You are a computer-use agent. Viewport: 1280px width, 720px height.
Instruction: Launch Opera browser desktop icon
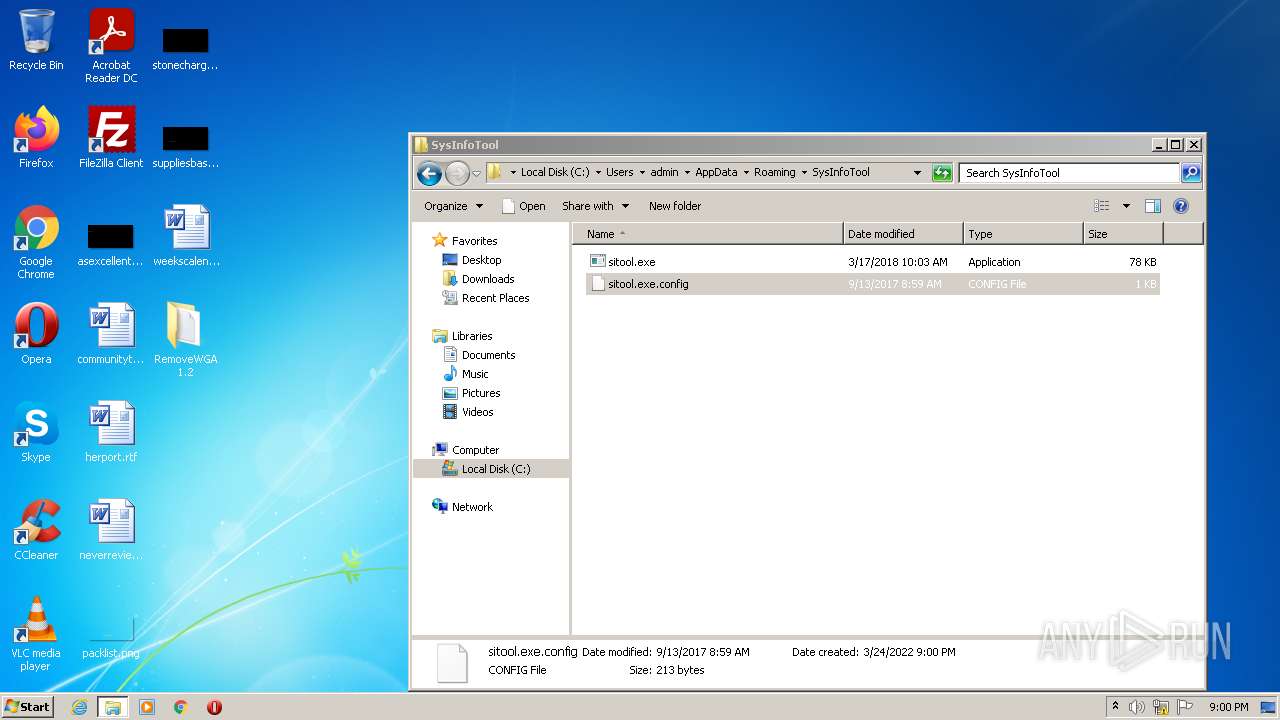(36, 334)
